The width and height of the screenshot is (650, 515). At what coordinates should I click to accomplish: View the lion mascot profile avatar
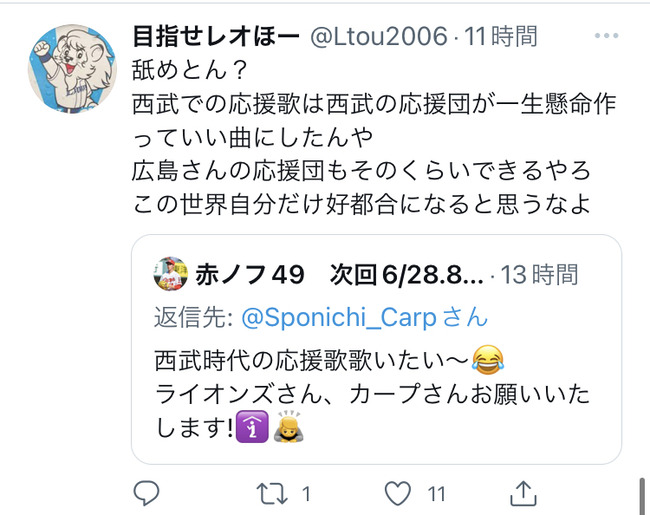click(x=72, y=69)
